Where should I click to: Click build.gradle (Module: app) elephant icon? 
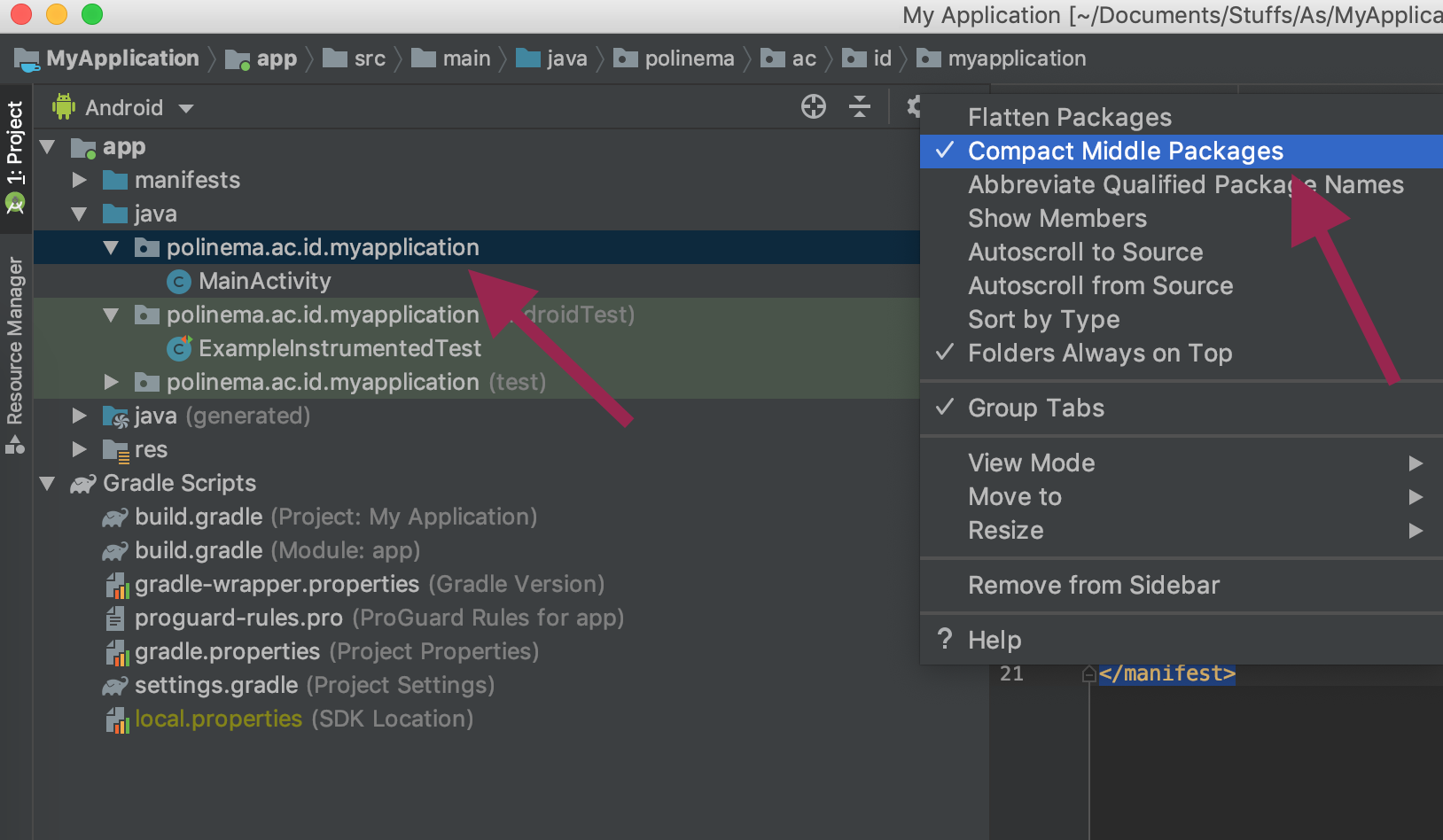click(115, 551)
